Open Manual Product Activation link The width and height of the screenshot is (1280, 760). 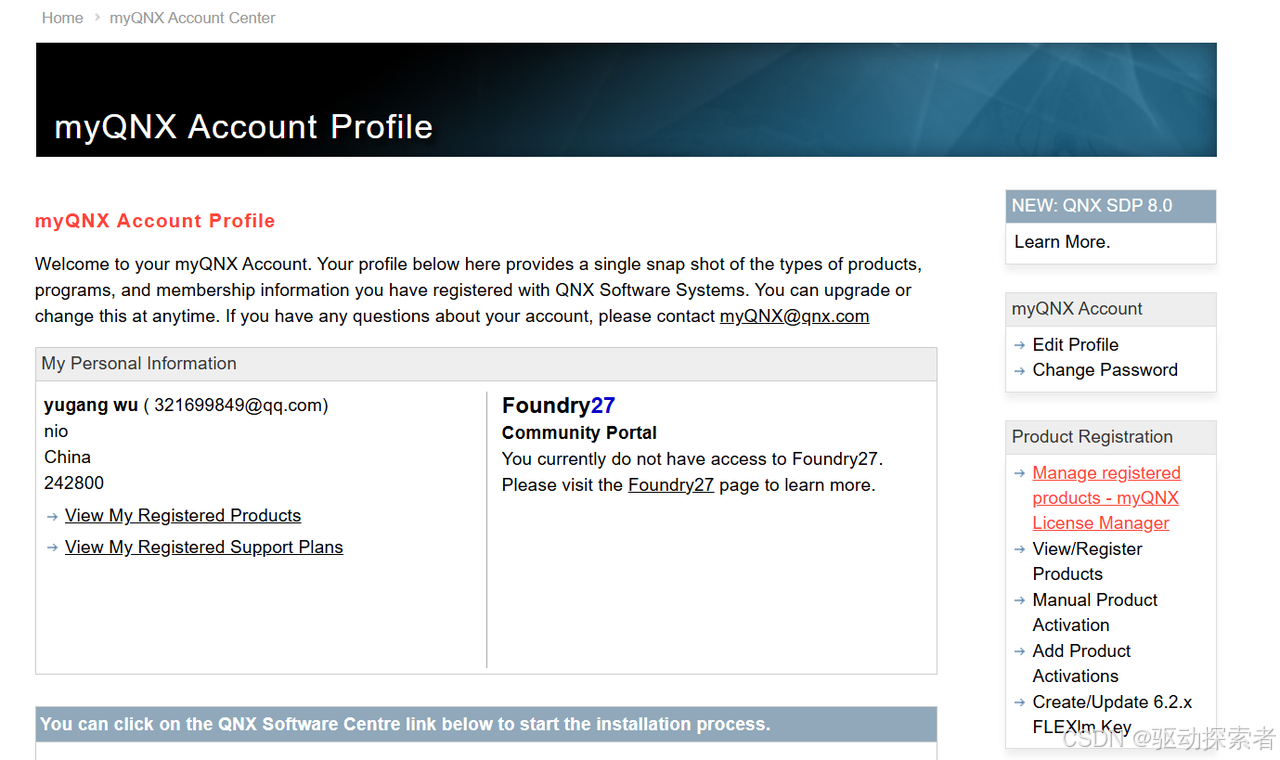click(x=1095, y=612)
